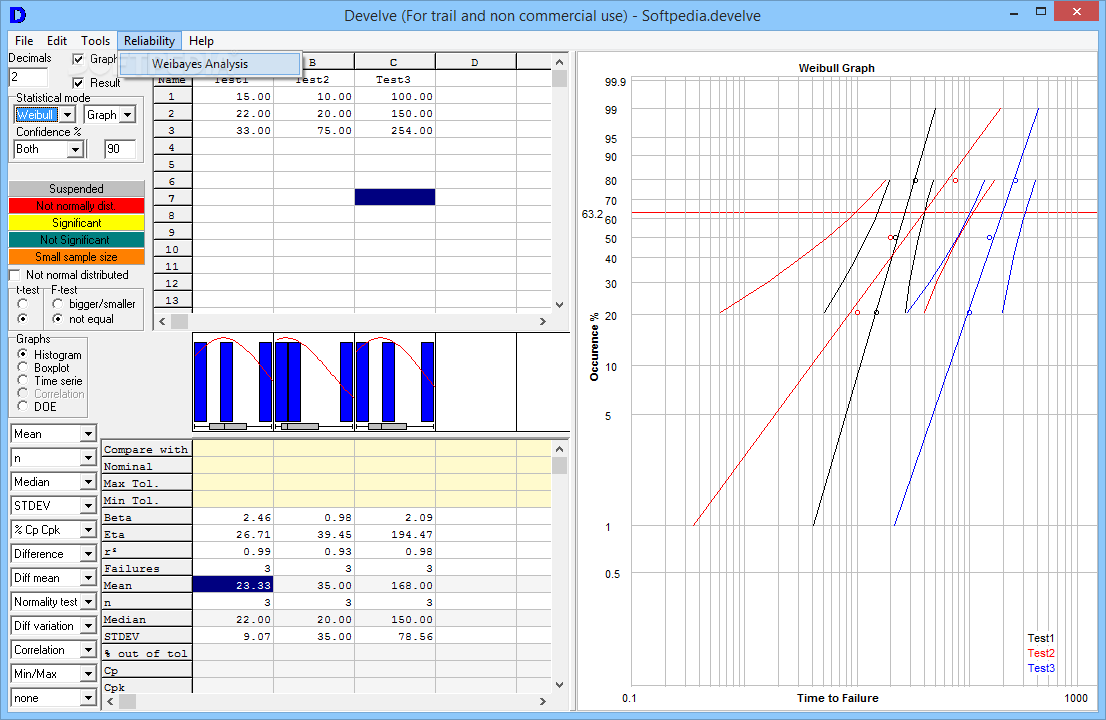Click the results table scroll down arrow
This screenshot has height=720, width=1106.
click(x=559, y=685)
